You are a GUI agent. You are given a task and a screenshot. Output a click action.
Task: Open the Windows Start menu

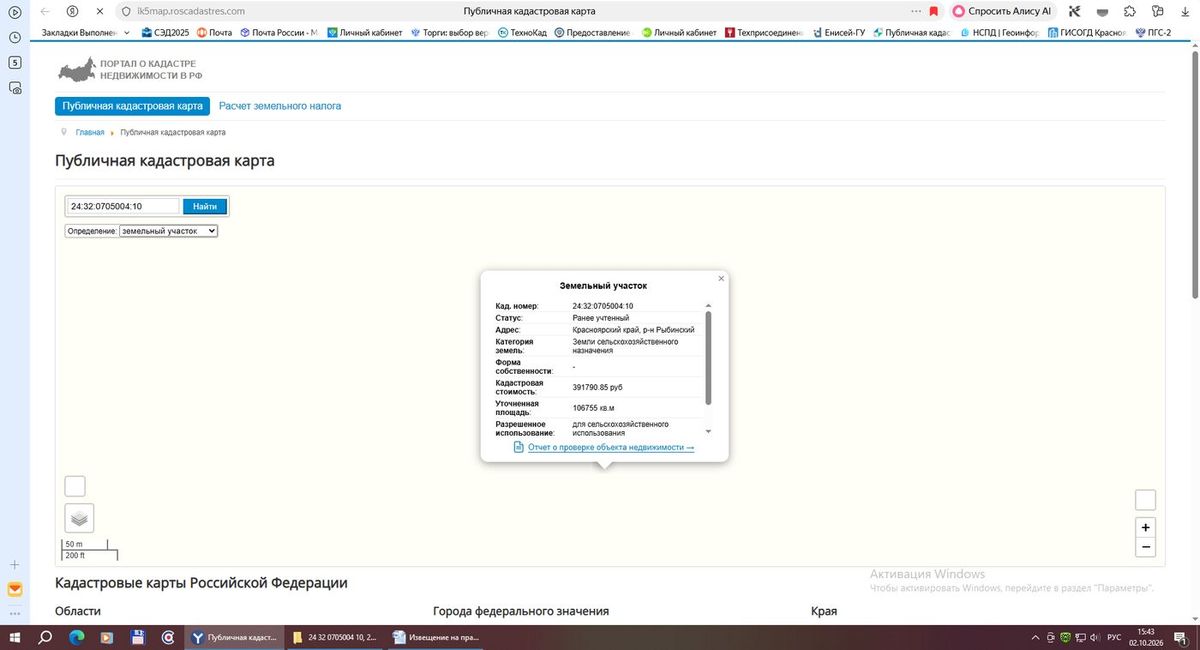[14, 637]
